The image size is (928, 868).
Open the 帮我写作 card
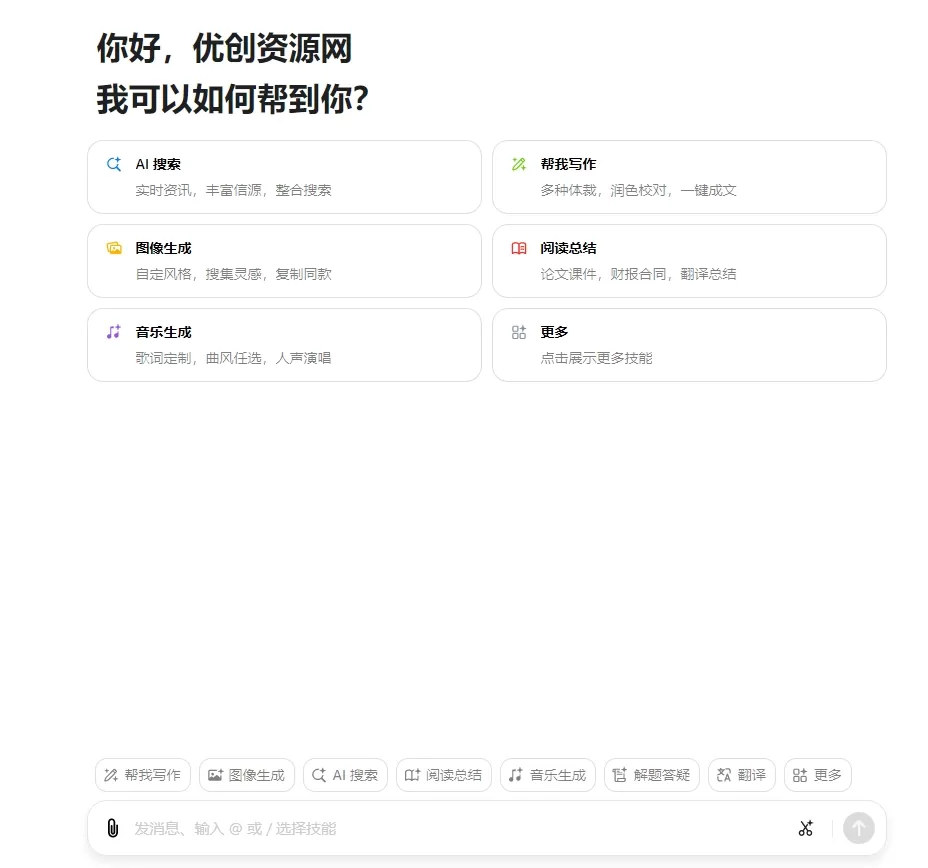[689, 177]
